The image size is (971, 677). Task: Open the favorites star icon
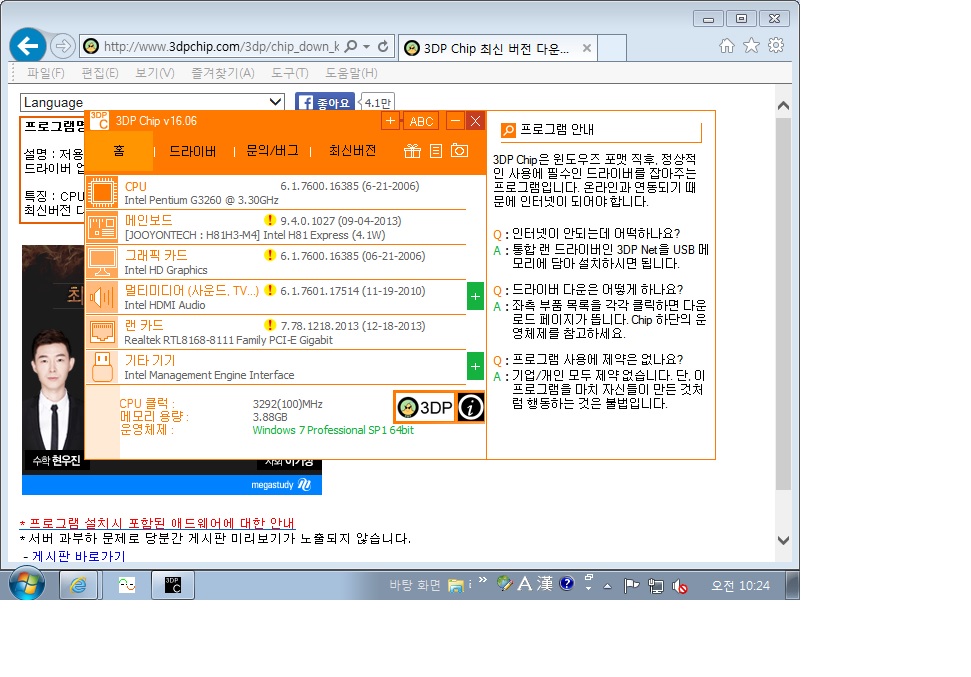751,45
